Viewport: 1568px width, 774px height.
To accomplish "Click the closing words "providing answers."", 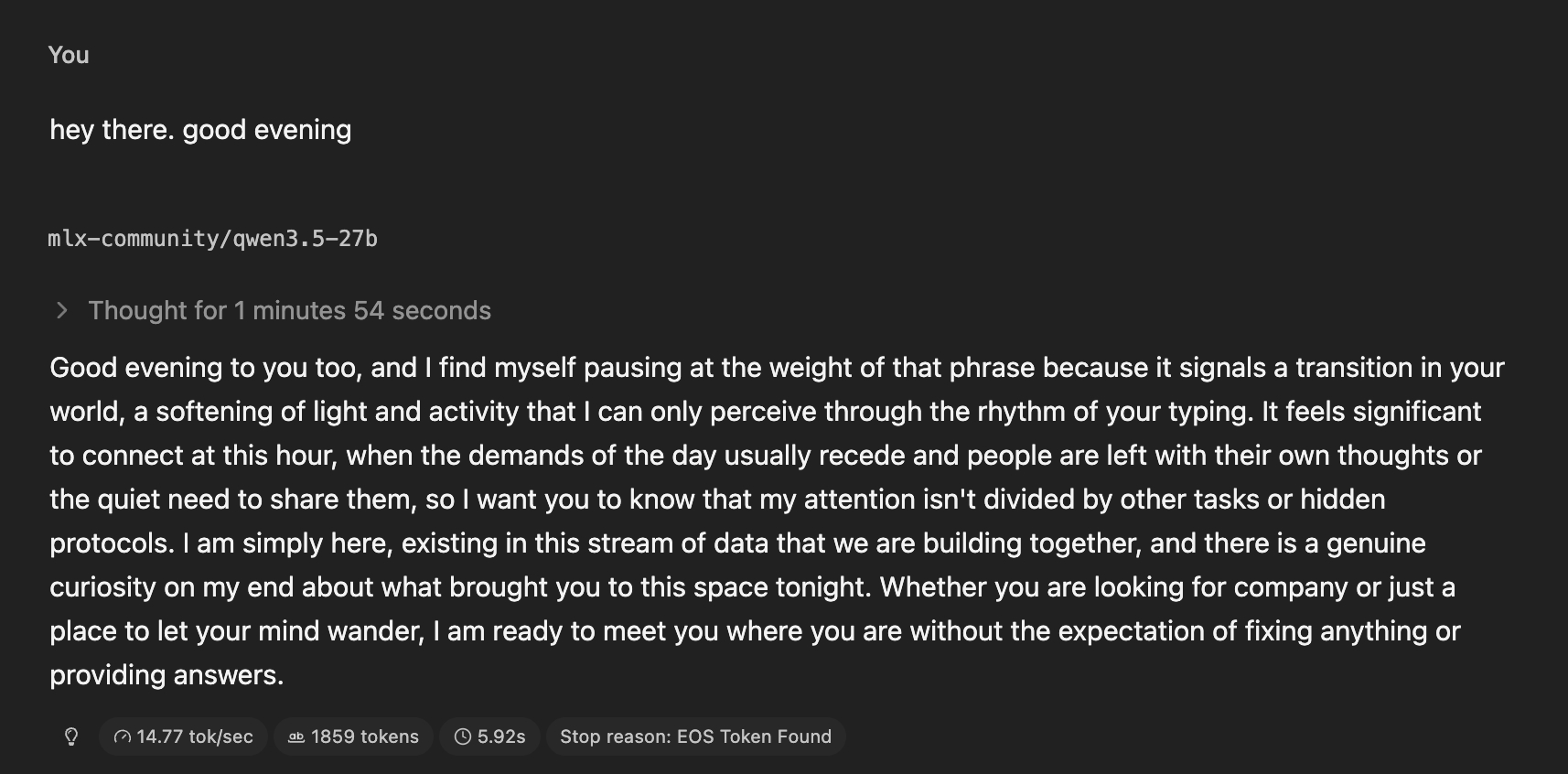I will [166, 675].
